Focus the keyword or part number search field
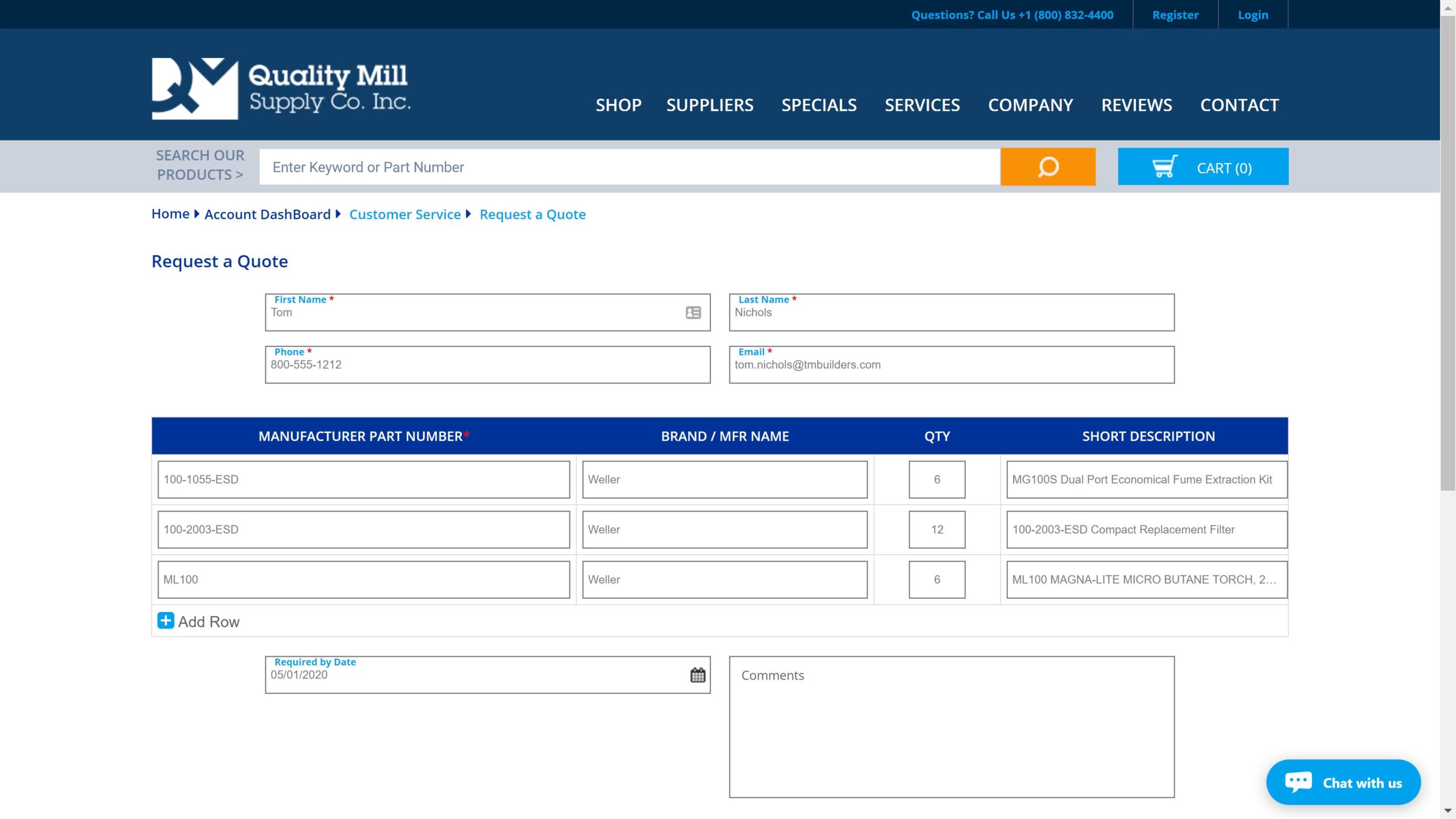This screenshot has width=1456, height=819. pyautogui.click(x=629, y=167)
